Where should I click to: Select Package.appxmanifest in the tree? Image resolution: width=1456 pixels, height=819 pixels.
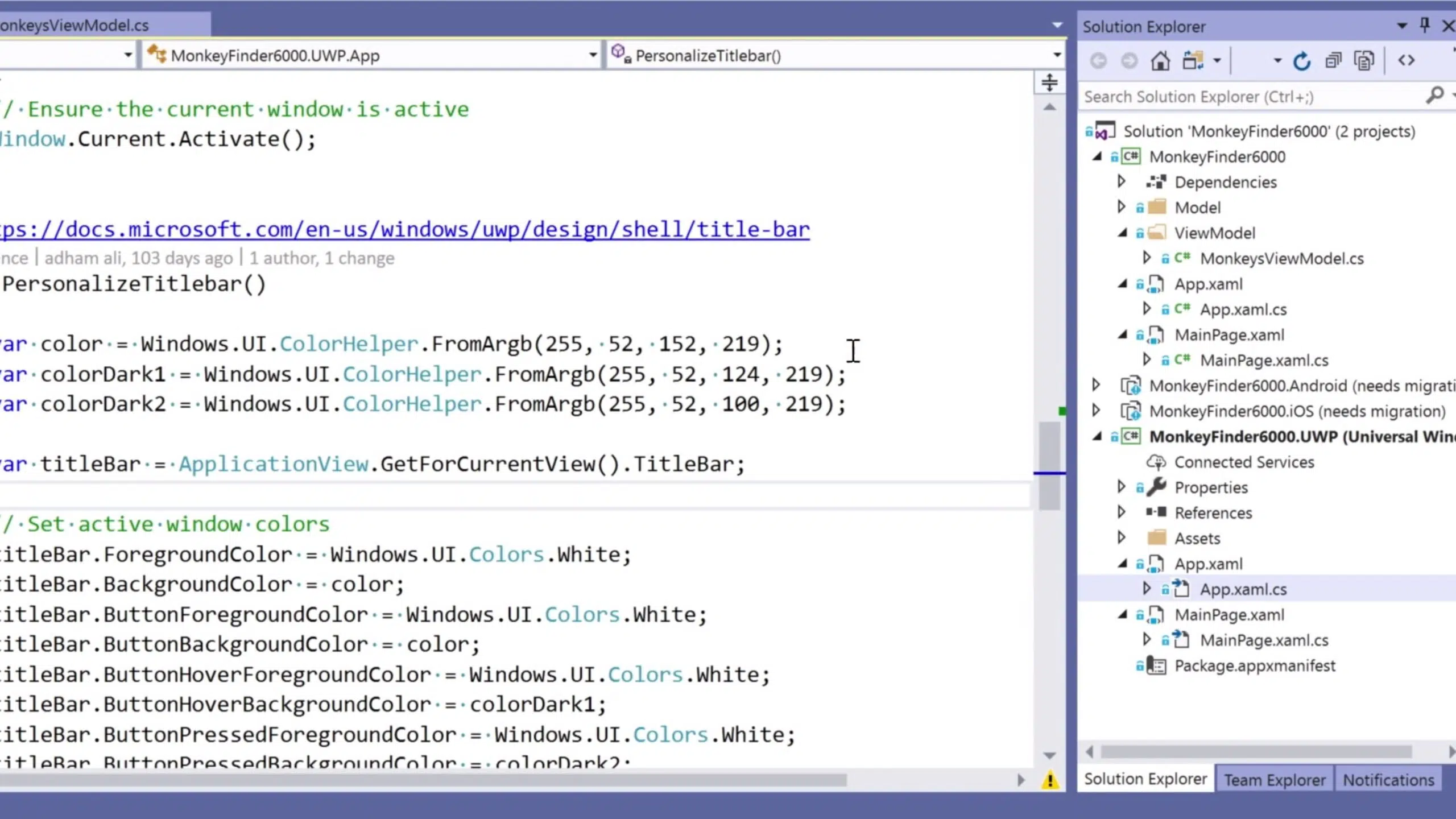pos(1255,665)
